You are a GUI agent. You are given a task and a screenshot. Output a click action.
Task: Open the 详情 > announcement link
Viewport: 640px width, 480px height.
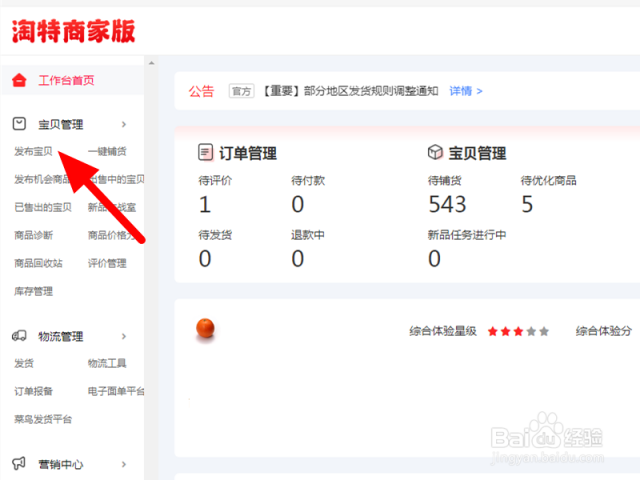coord(466,91)
